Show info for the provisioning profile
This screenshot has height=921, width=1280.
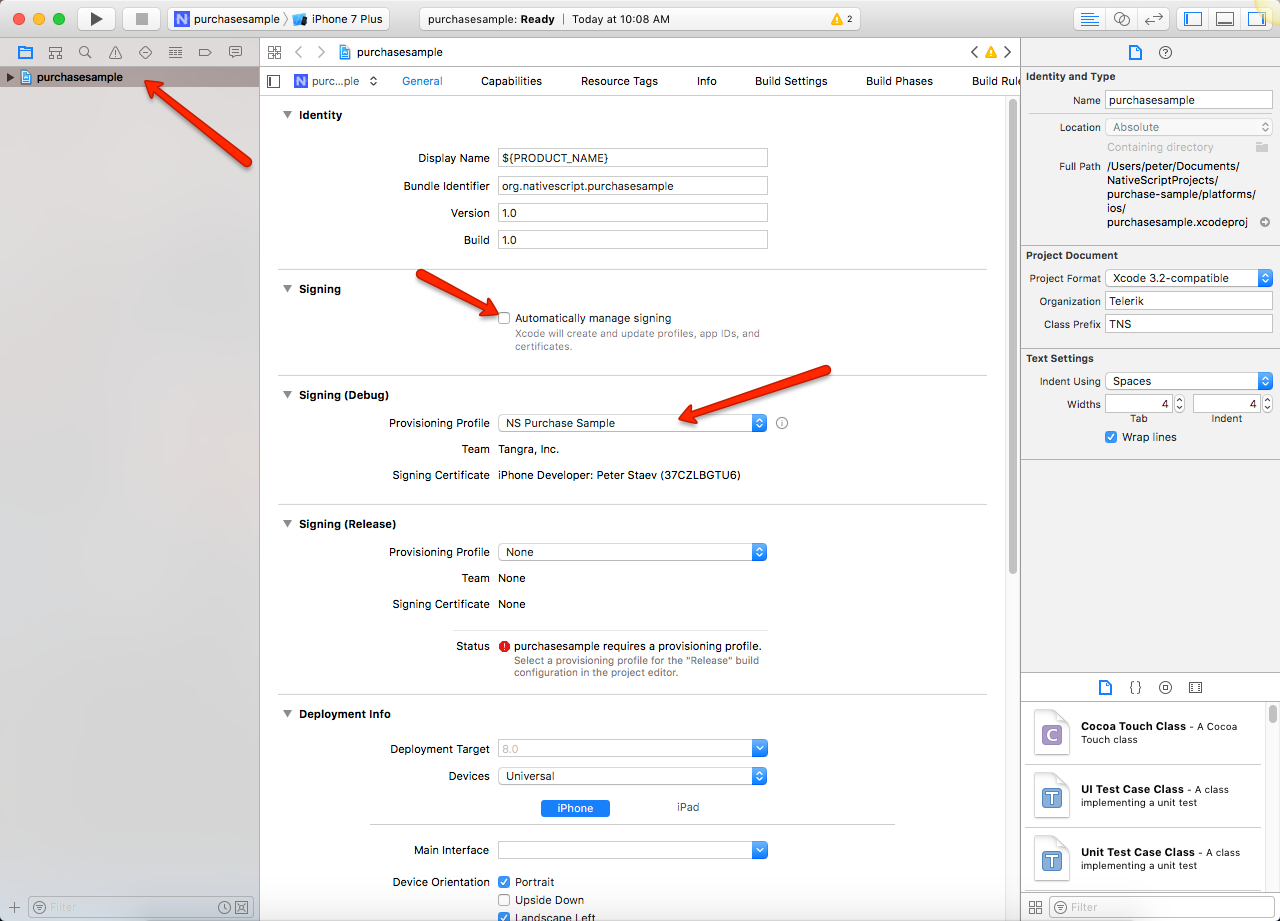coord(782,423)
